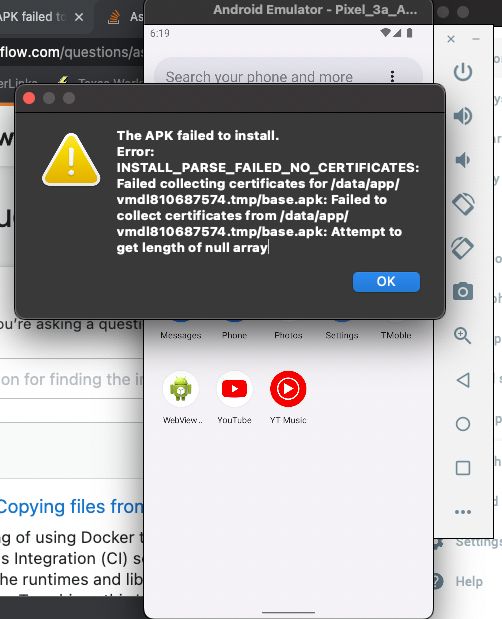Open the YouTube app in the emulator
The width and height of the screenshot is (502, 619).
coord(234,389)
